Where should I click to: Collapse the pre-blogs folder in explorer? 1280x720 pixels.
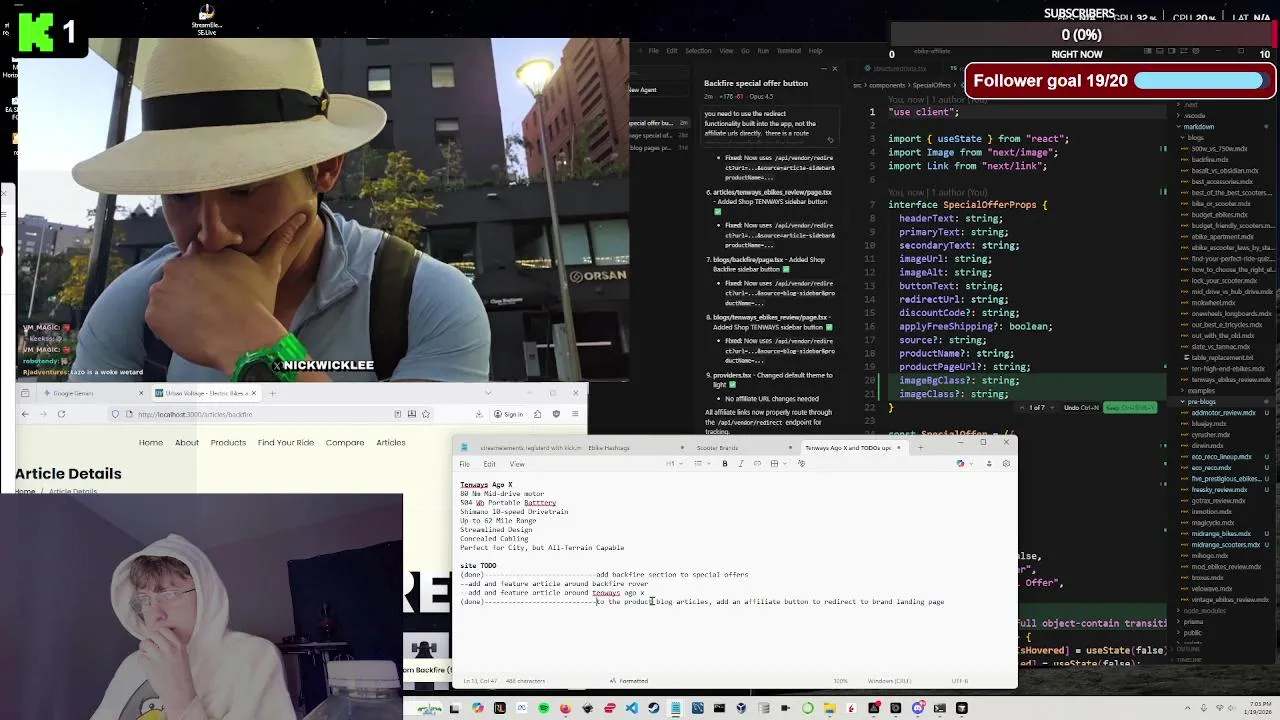pyautogui.click(x=1201, y=401)
